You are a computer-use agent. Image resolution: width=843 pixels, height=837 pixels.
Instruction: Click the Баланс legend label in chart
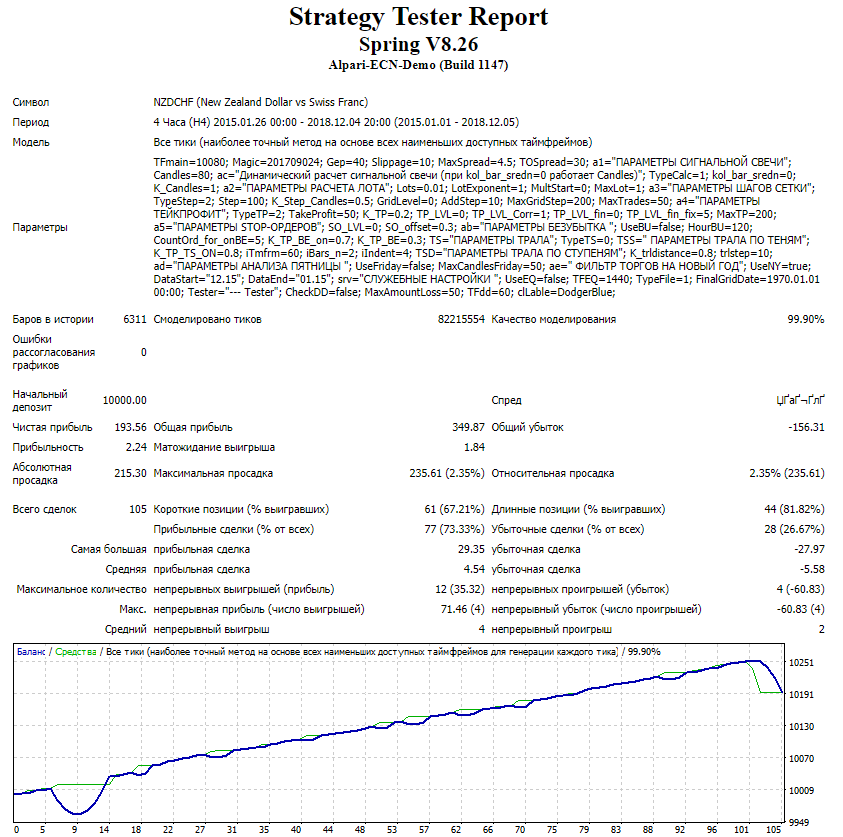[x=33, y=651]
